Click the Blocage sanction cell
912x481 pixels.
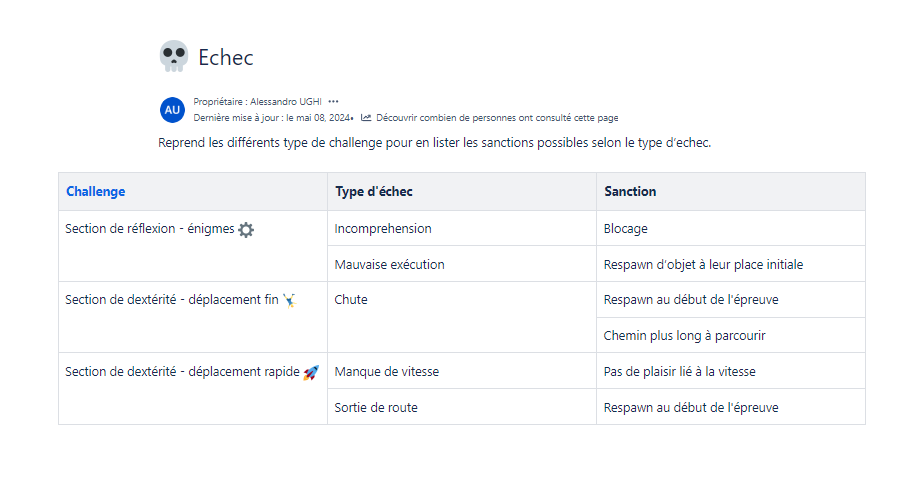pos(626,228)
